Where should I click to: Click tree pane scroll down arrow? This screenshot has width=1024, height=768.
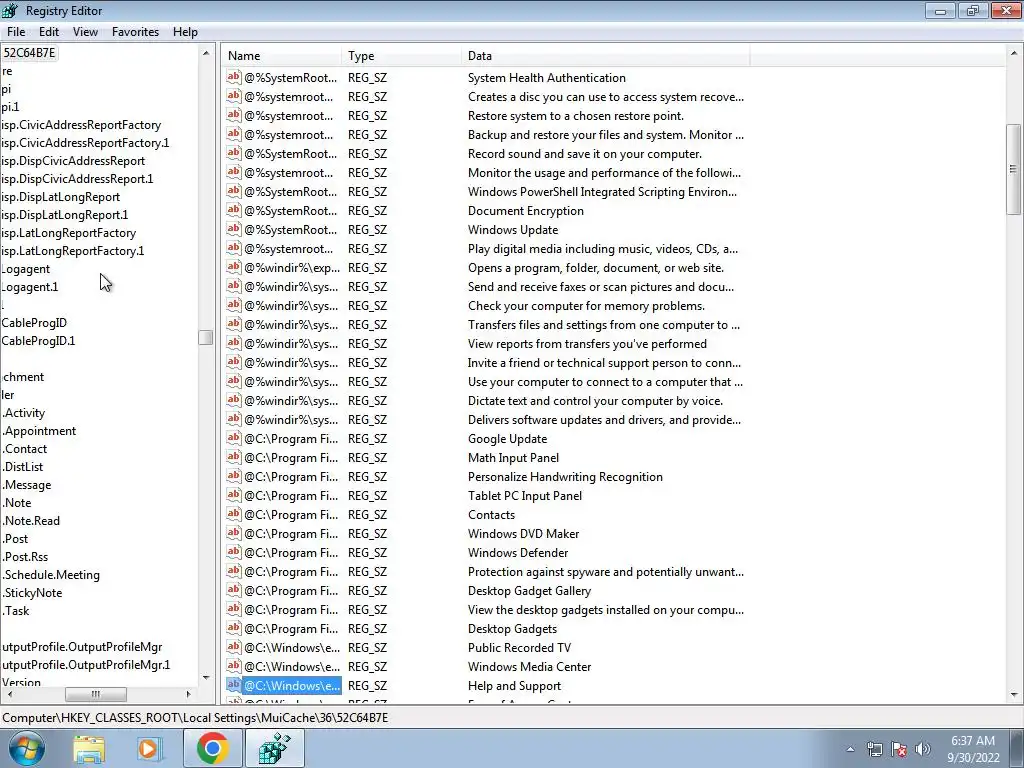click(x=206, y=678)
